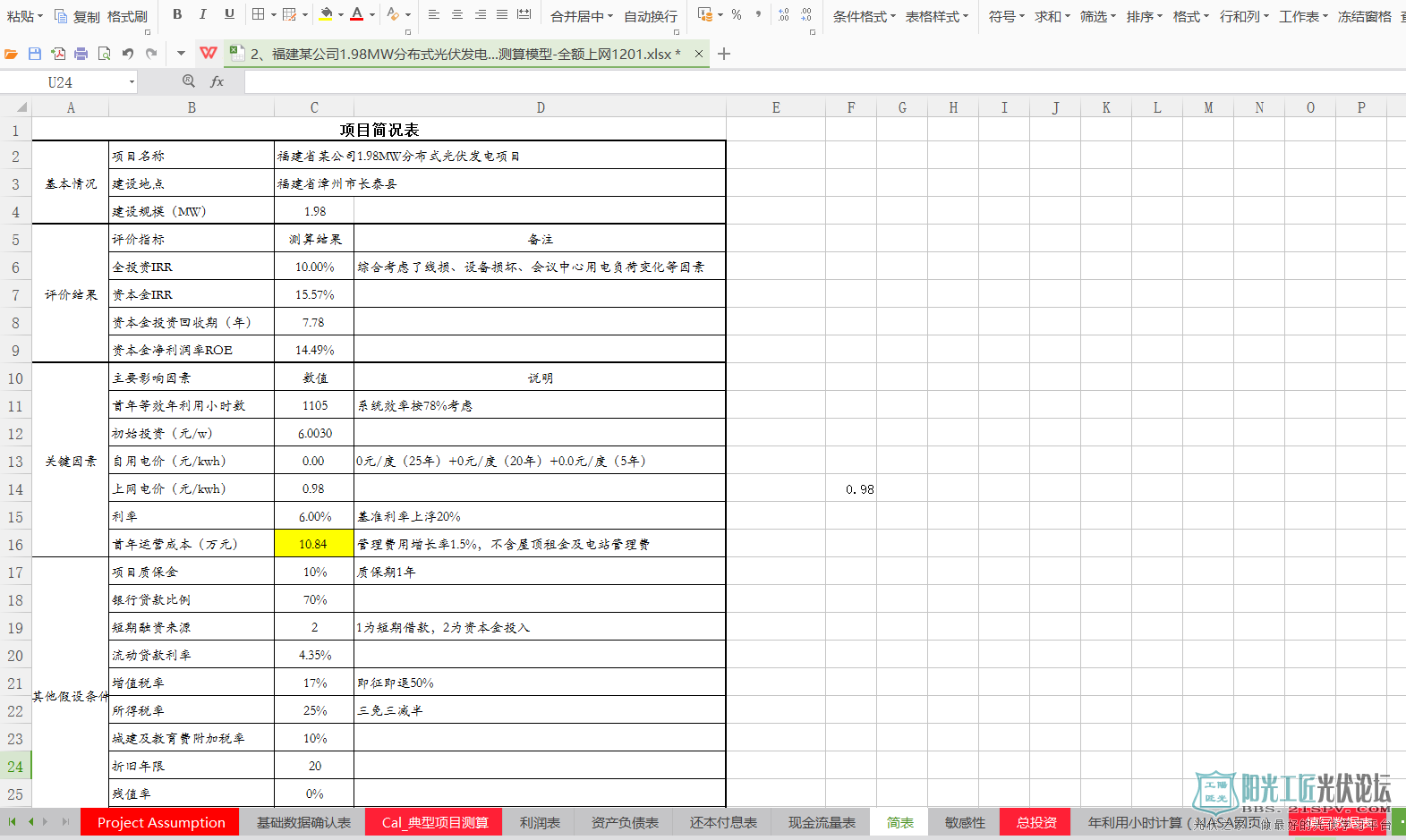Switch to 现金流量表 sheet tab
The image size is (1406, 840).
(822, 822)
